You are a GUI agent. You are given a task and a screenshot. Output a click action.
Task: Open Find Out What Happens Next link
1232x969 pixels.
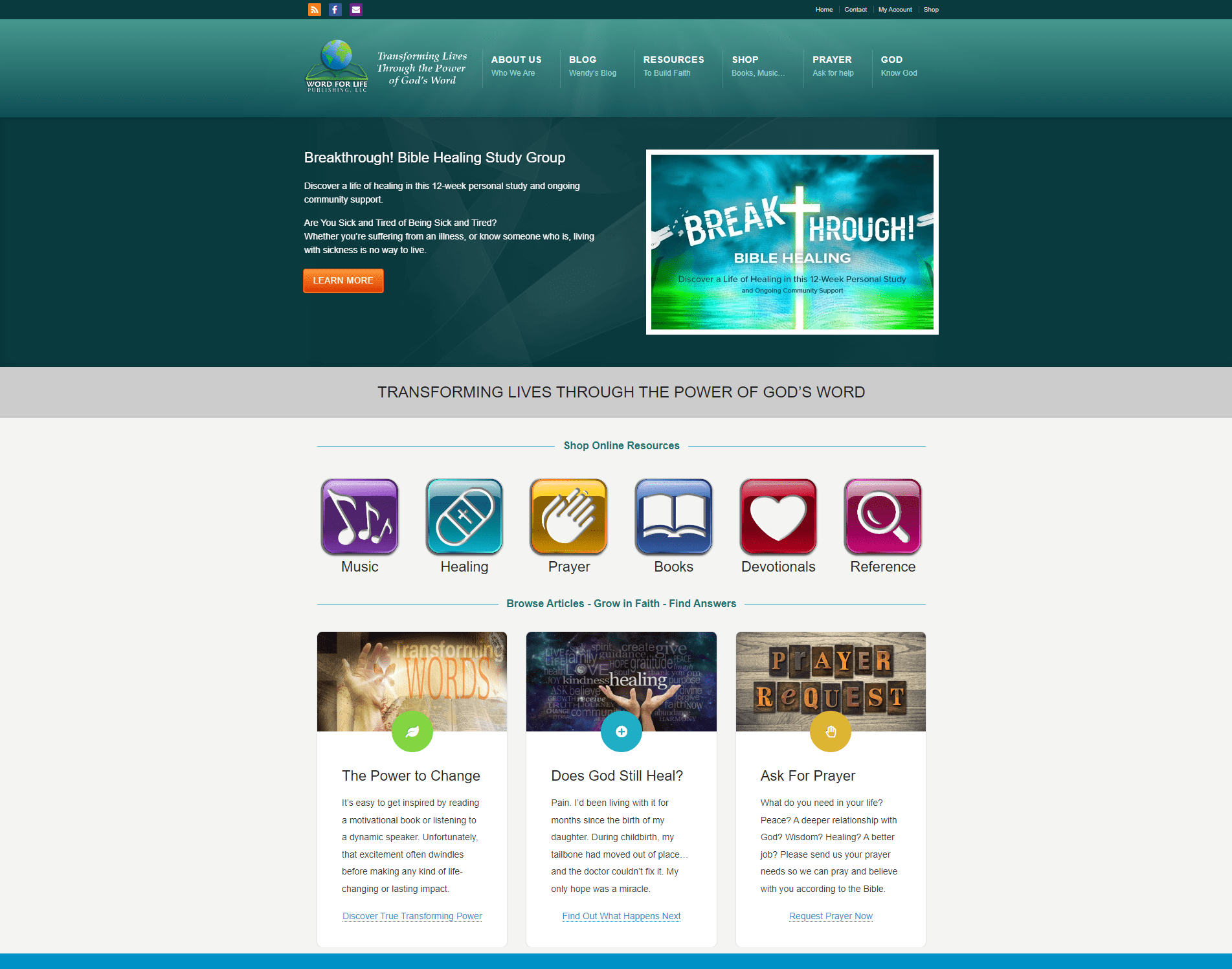[x=621, y=916]
